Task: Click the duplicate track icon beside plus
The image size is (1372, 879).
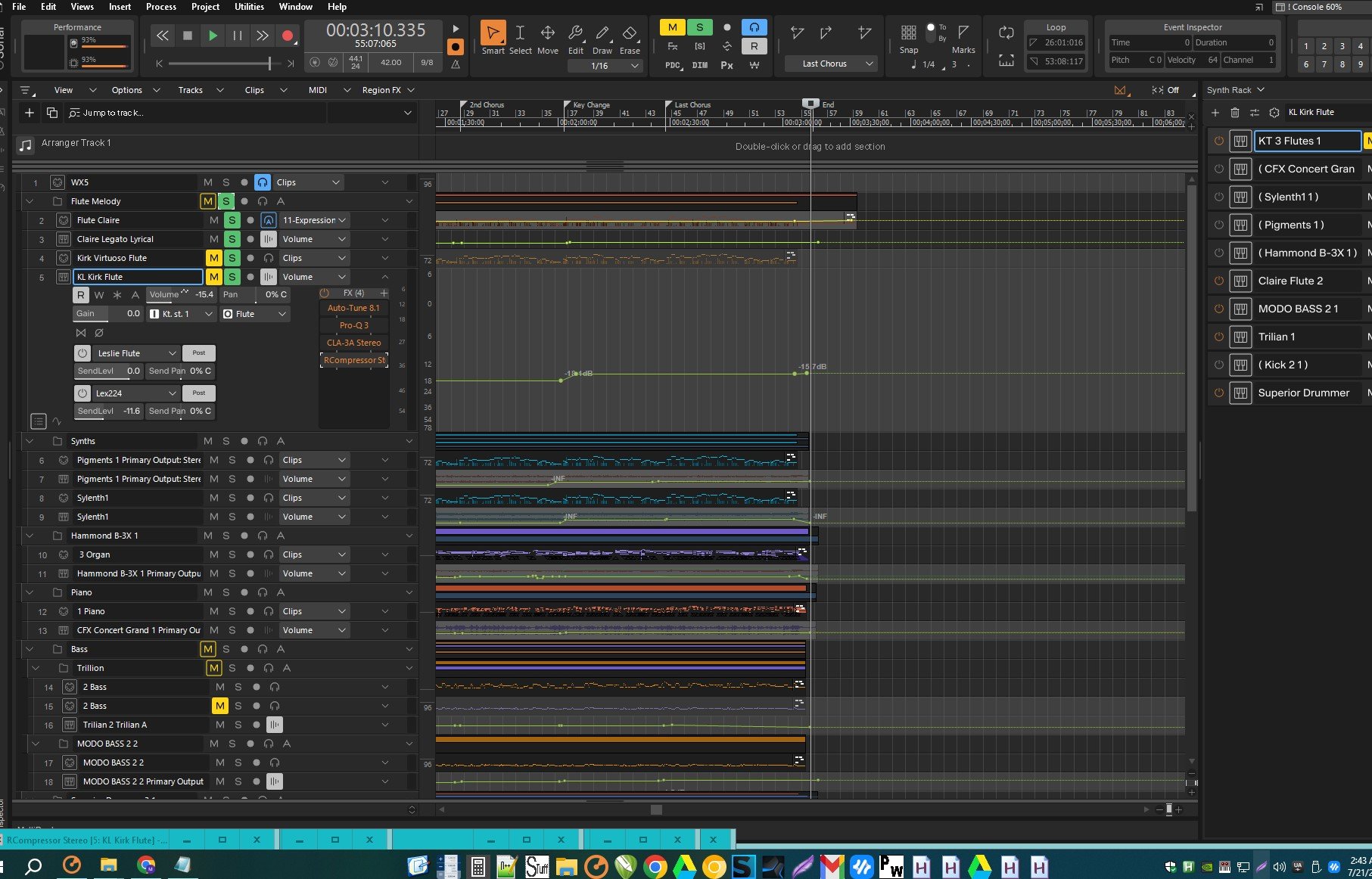Action: tap(52, 113)
